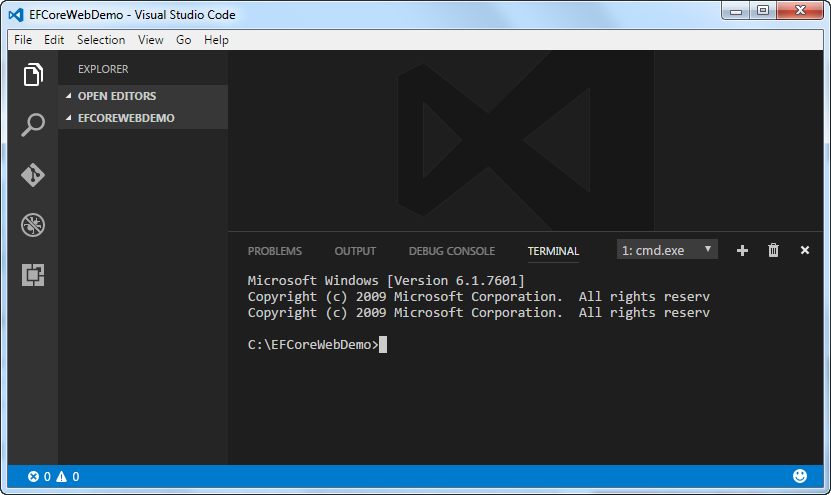Open the Search view in activity bar
831x495 pixels.
pyautogui.click(x=33, y=125)
